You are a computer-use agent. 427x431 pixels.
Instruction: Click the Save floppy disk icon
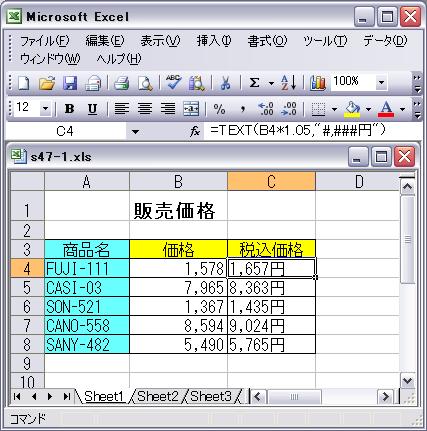pyautogui.click(x=70, y=83)
